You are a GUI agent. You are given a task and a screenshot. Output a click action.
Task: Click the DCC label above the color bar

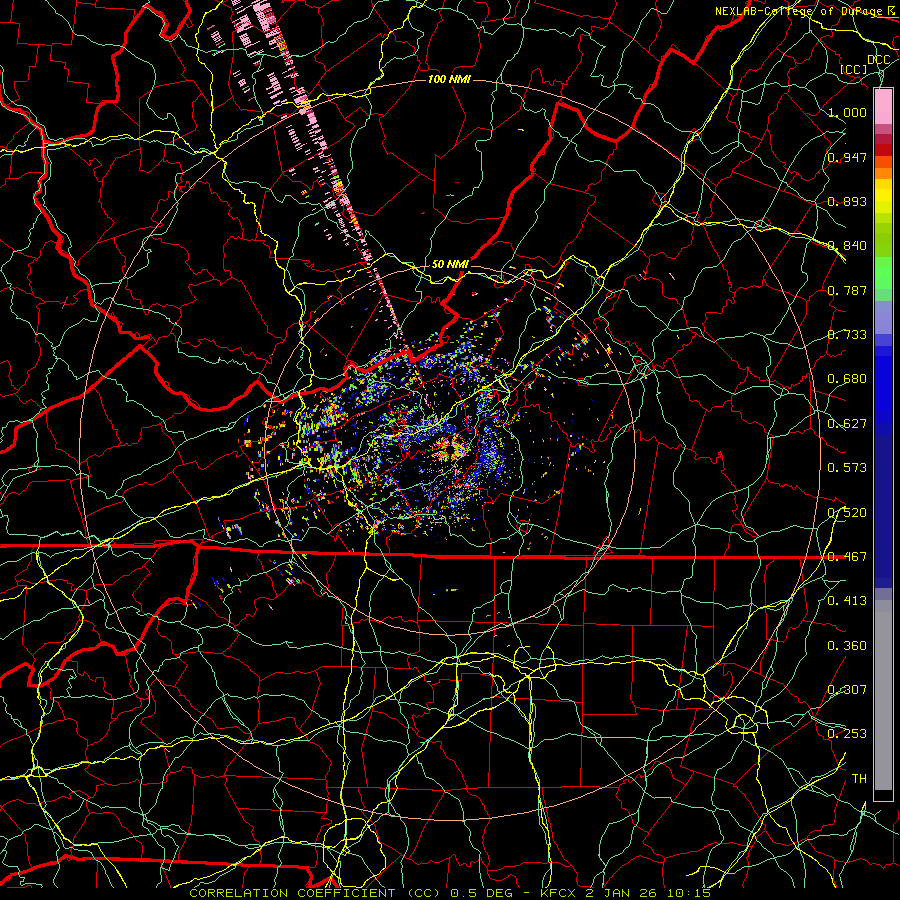[x=878, y=60]
